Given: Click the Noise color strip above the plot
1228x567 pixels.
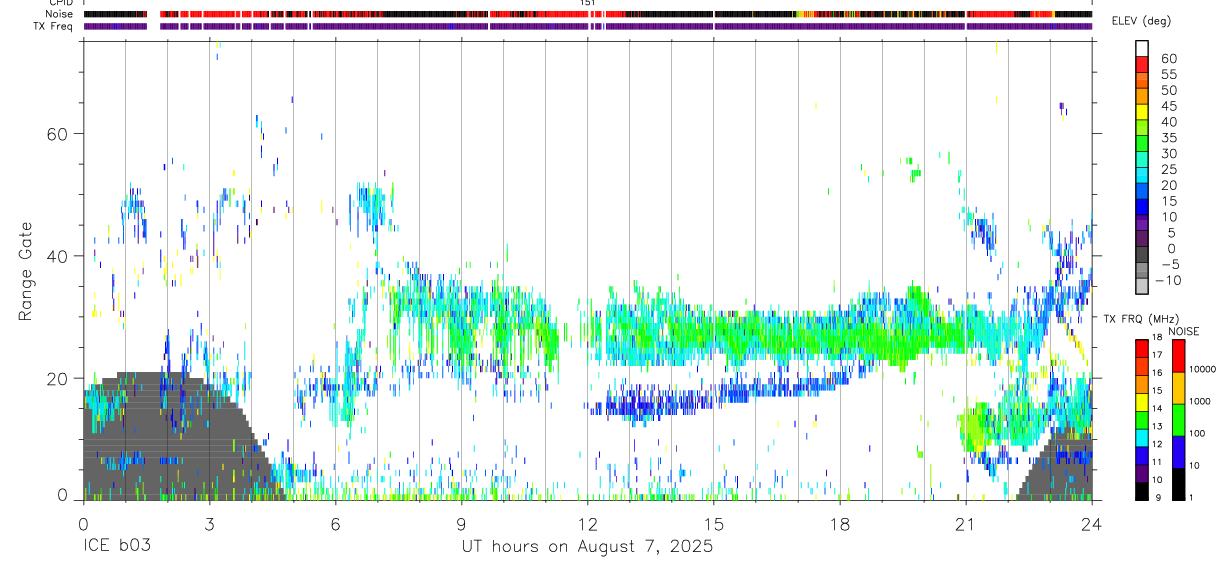Looking at the screenshot, I should (588, 14).
